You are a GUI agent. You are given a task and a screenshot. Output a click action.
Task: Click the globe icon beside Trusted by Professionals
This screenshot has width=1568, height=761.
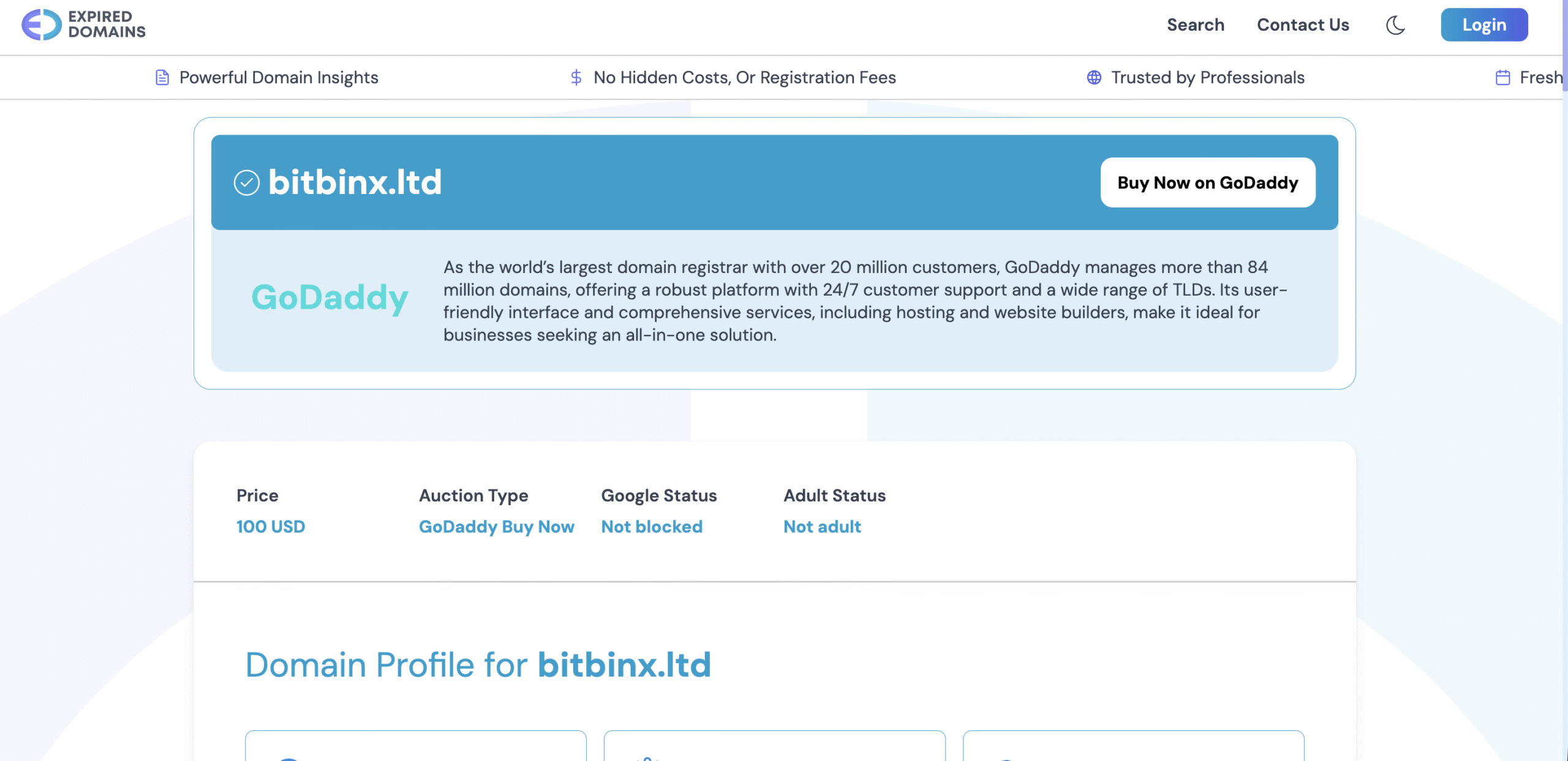[1095, 77]
